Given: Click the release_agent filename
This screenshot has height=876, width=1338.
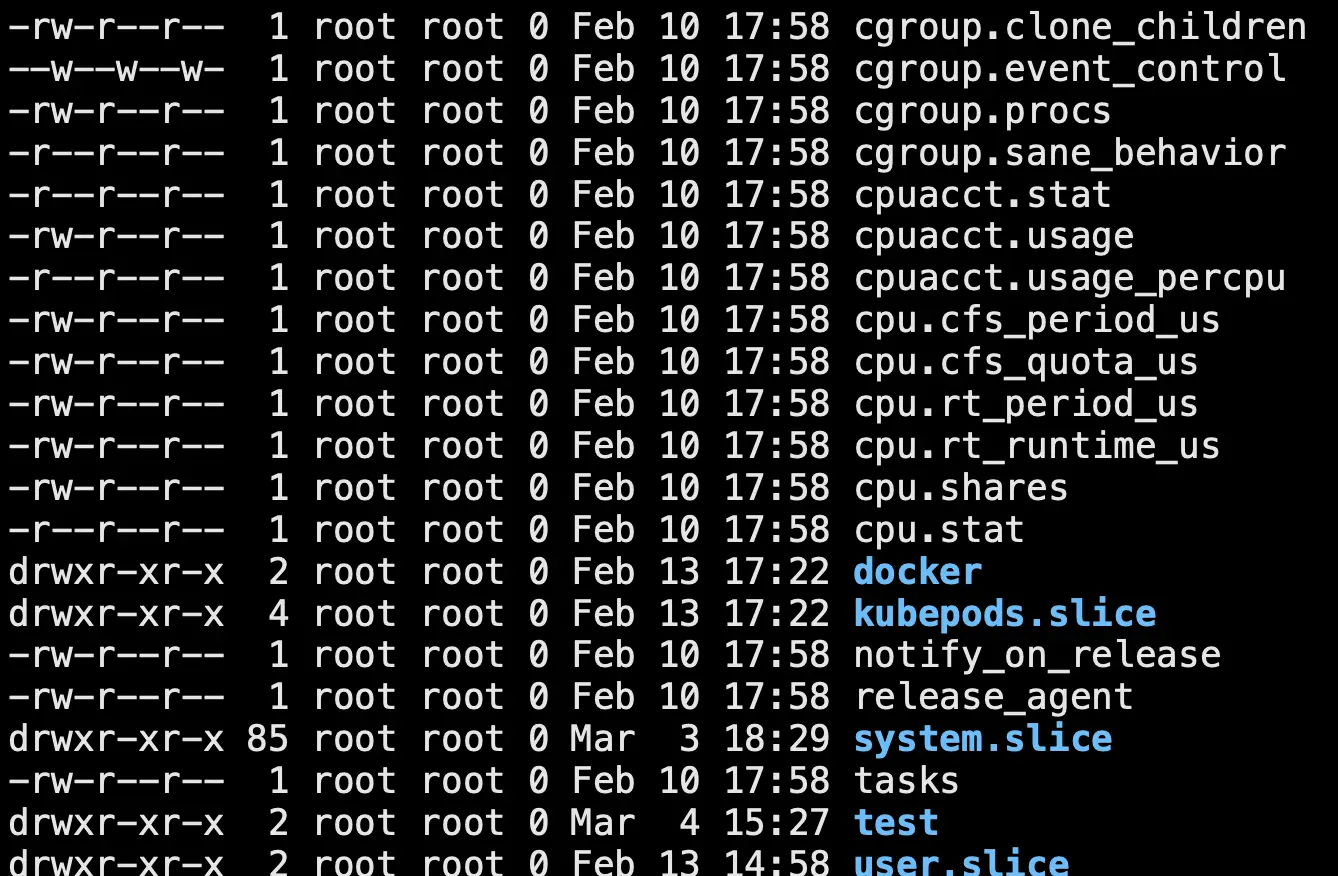Looking at the screenshot, I should click(993, 698).
